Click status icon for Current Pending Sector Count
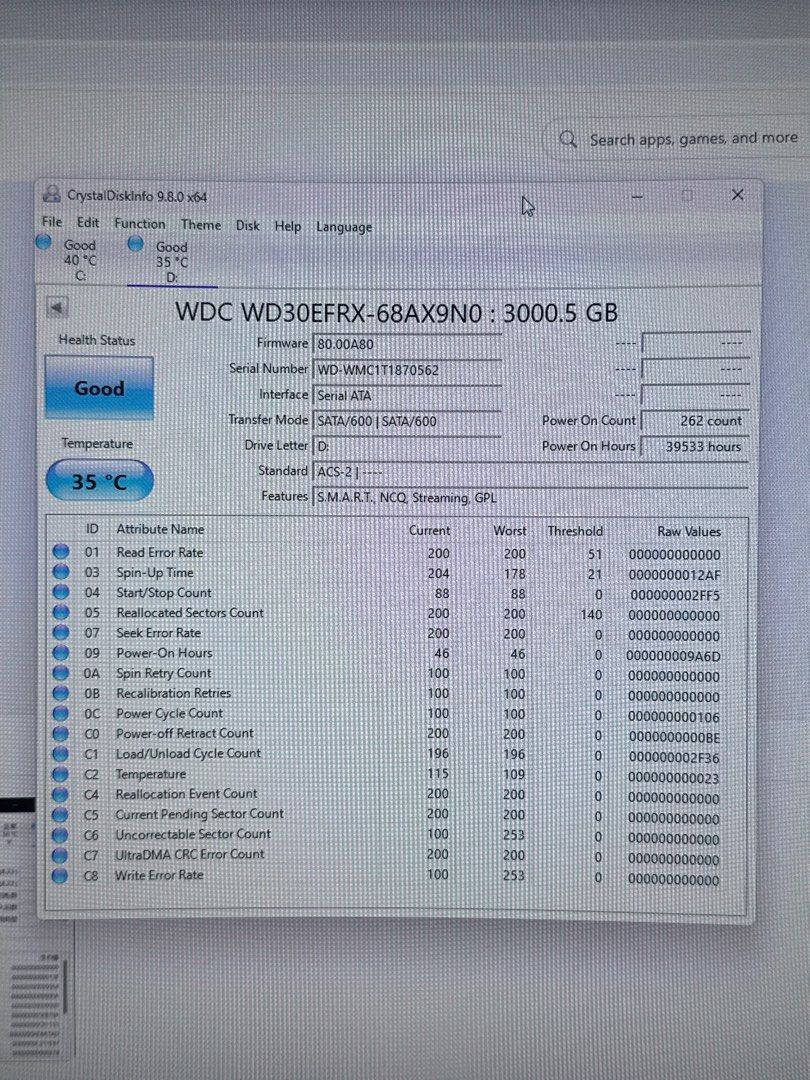 coord(61,814)
